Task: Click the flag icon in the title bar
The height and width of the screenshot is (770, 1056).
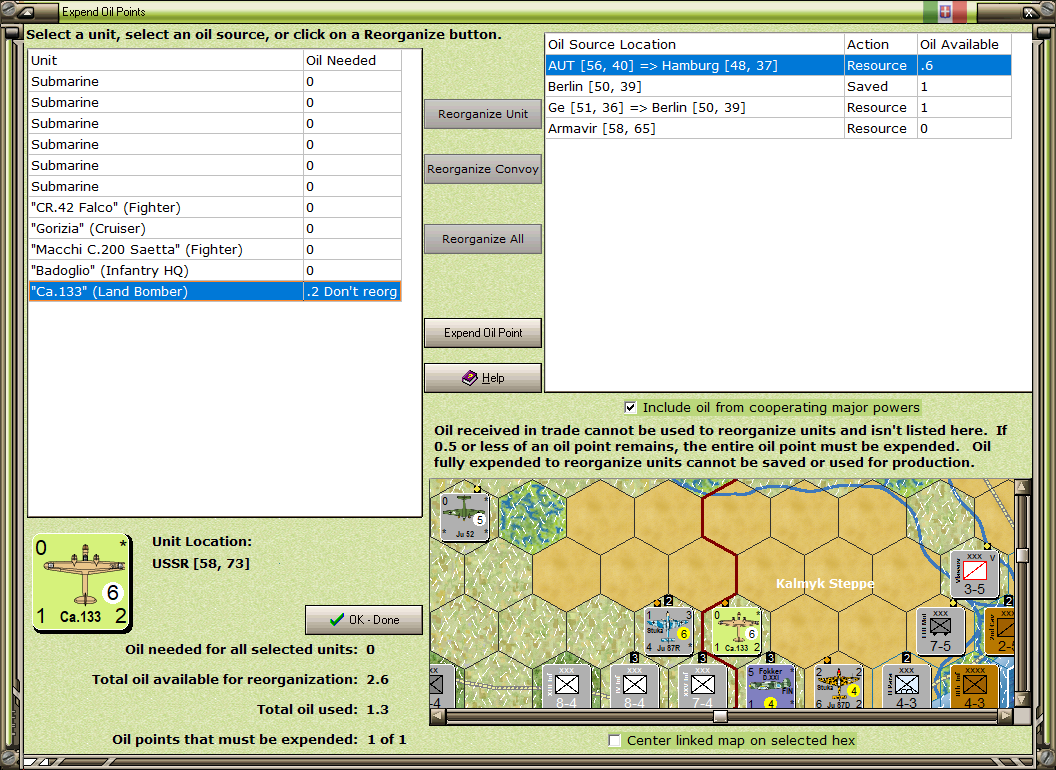Action: (x=945, y=11)
